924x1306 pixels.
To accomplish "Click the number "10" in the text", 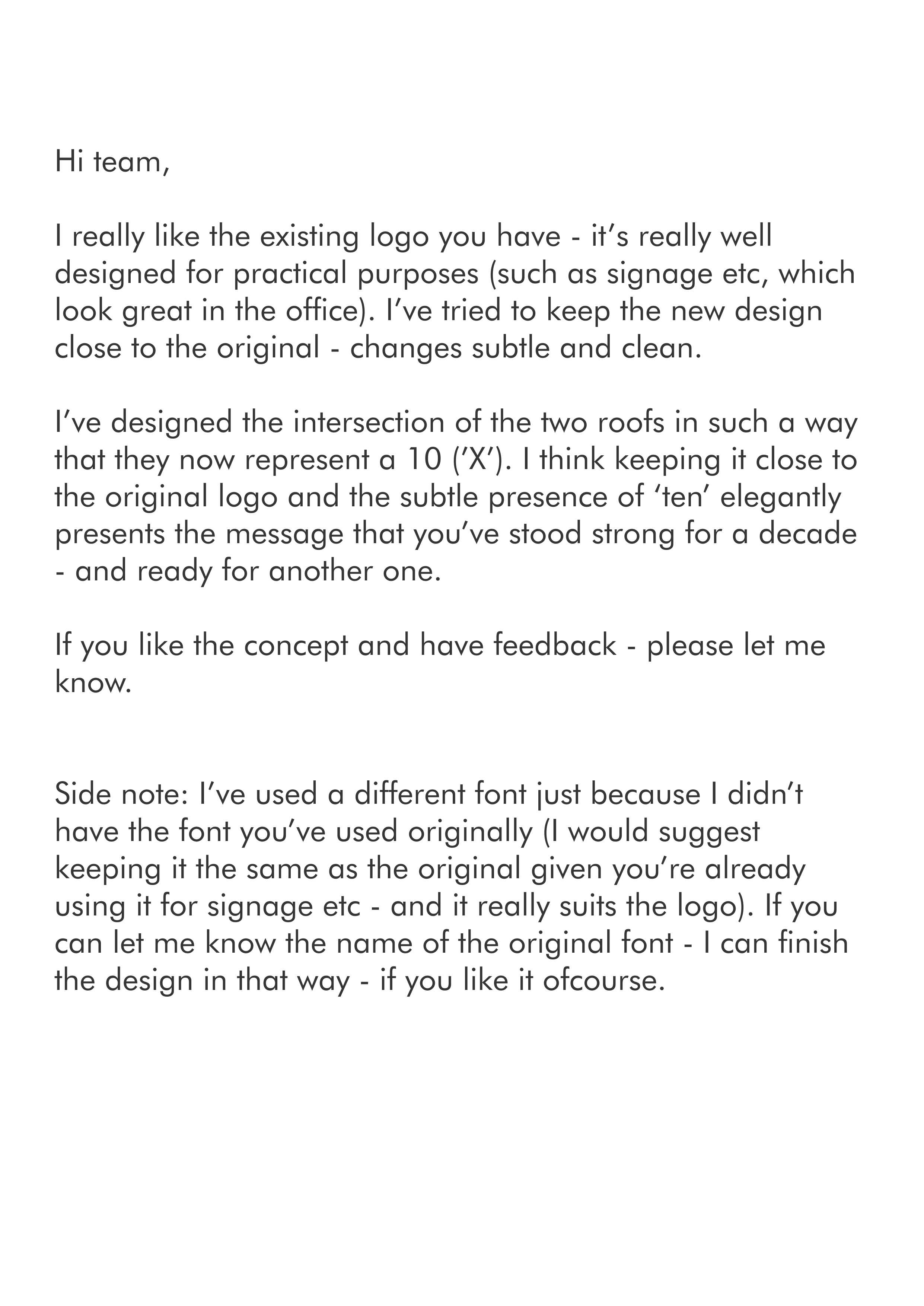I will [x=424, y=460].
